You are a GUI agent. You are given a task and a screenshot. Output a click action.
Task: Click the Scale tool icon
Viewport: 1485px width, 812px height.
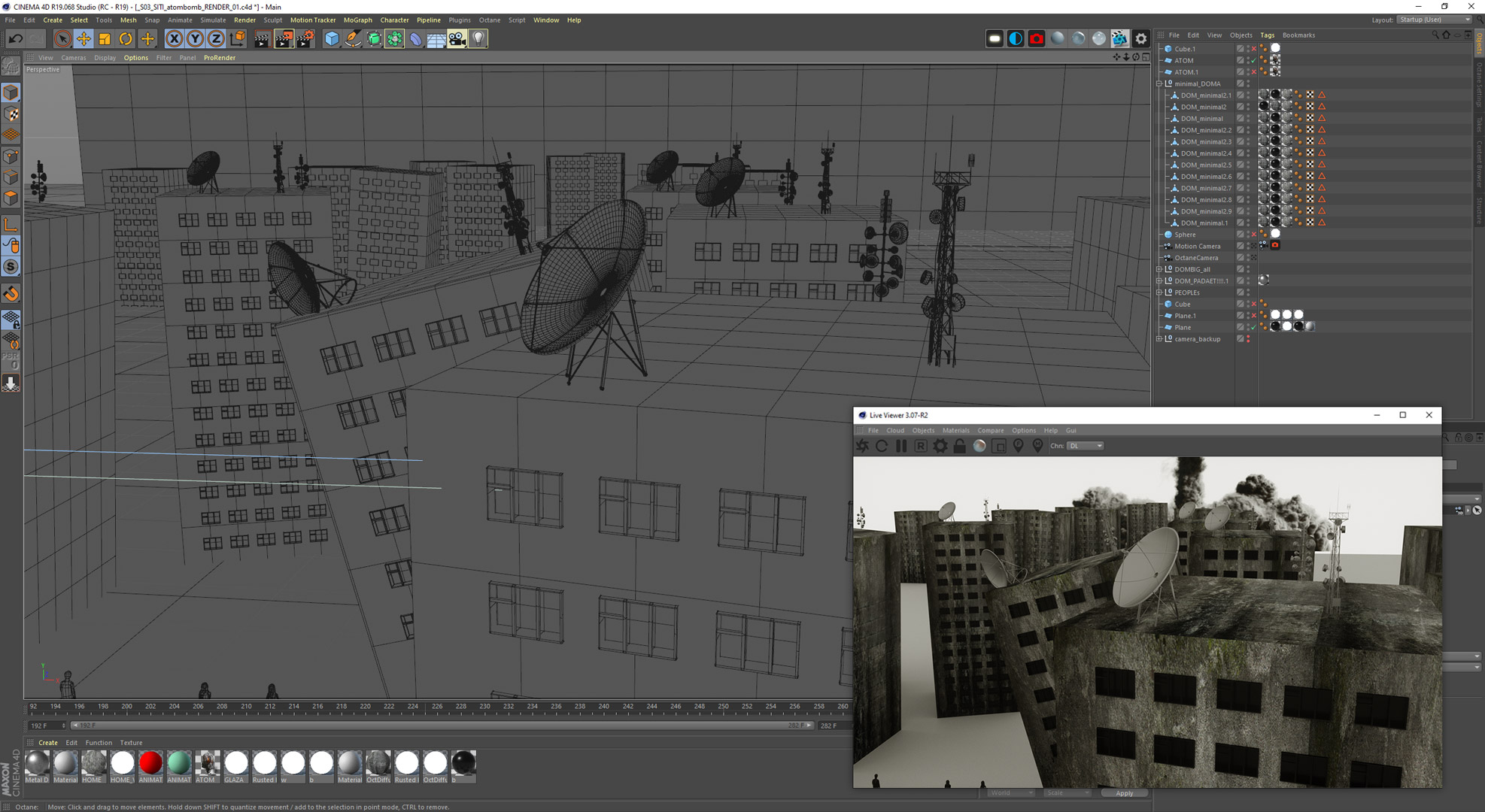pos(105,38)
